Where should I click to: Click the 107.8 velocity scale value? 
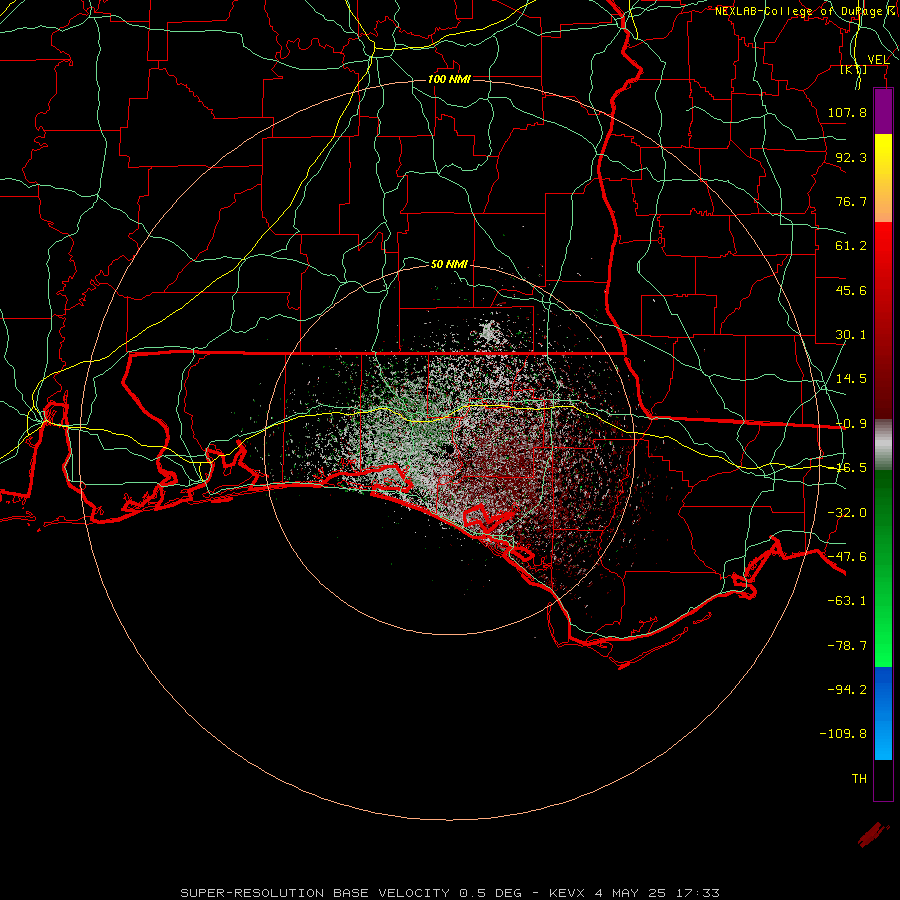[x=847, y=112]
